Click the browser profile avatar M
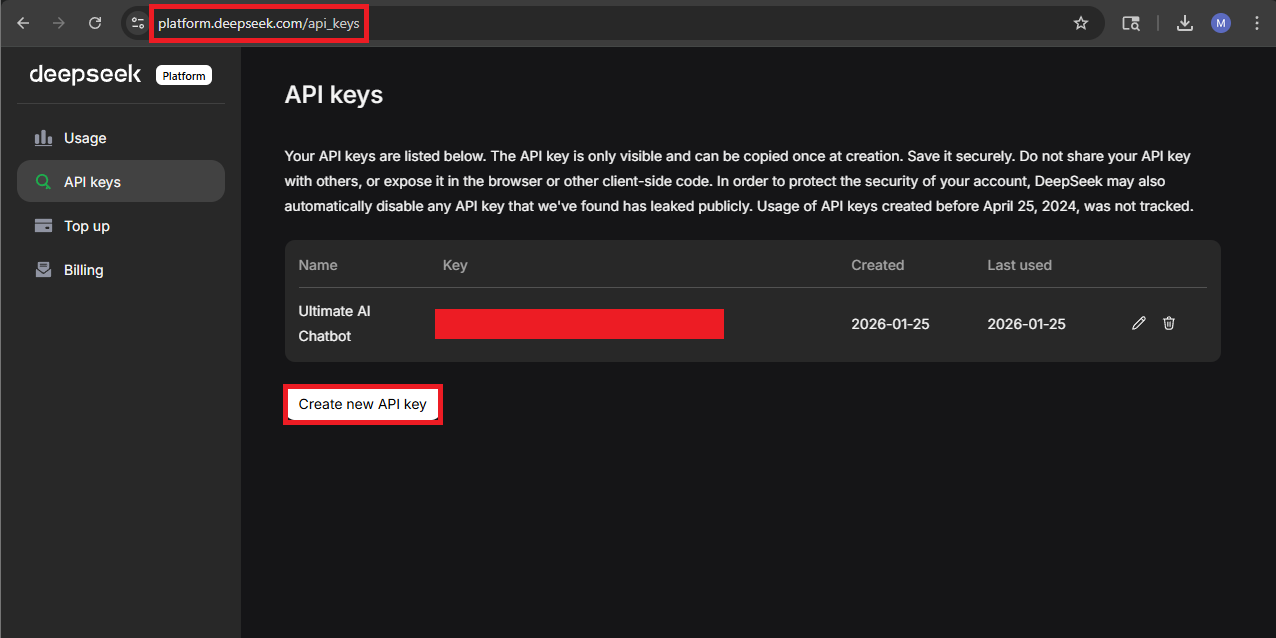This screenshot has height=638, width=1276. (x=1220, y=23)
